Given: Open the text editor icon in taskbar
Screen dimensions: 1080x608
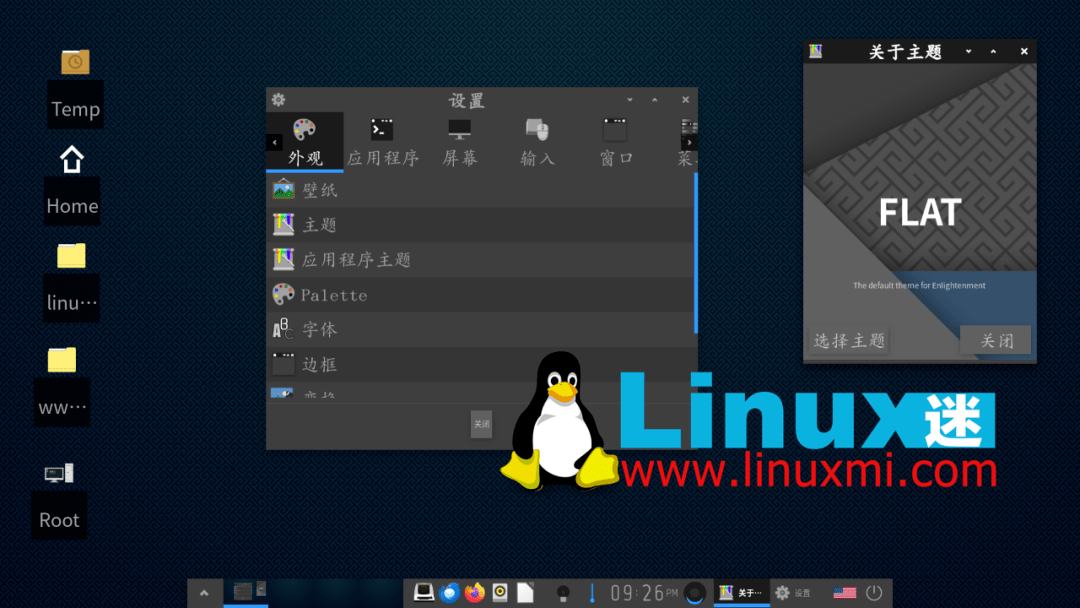Looking at the screenshot, I should pyautogui.click(x=524, y=592).
